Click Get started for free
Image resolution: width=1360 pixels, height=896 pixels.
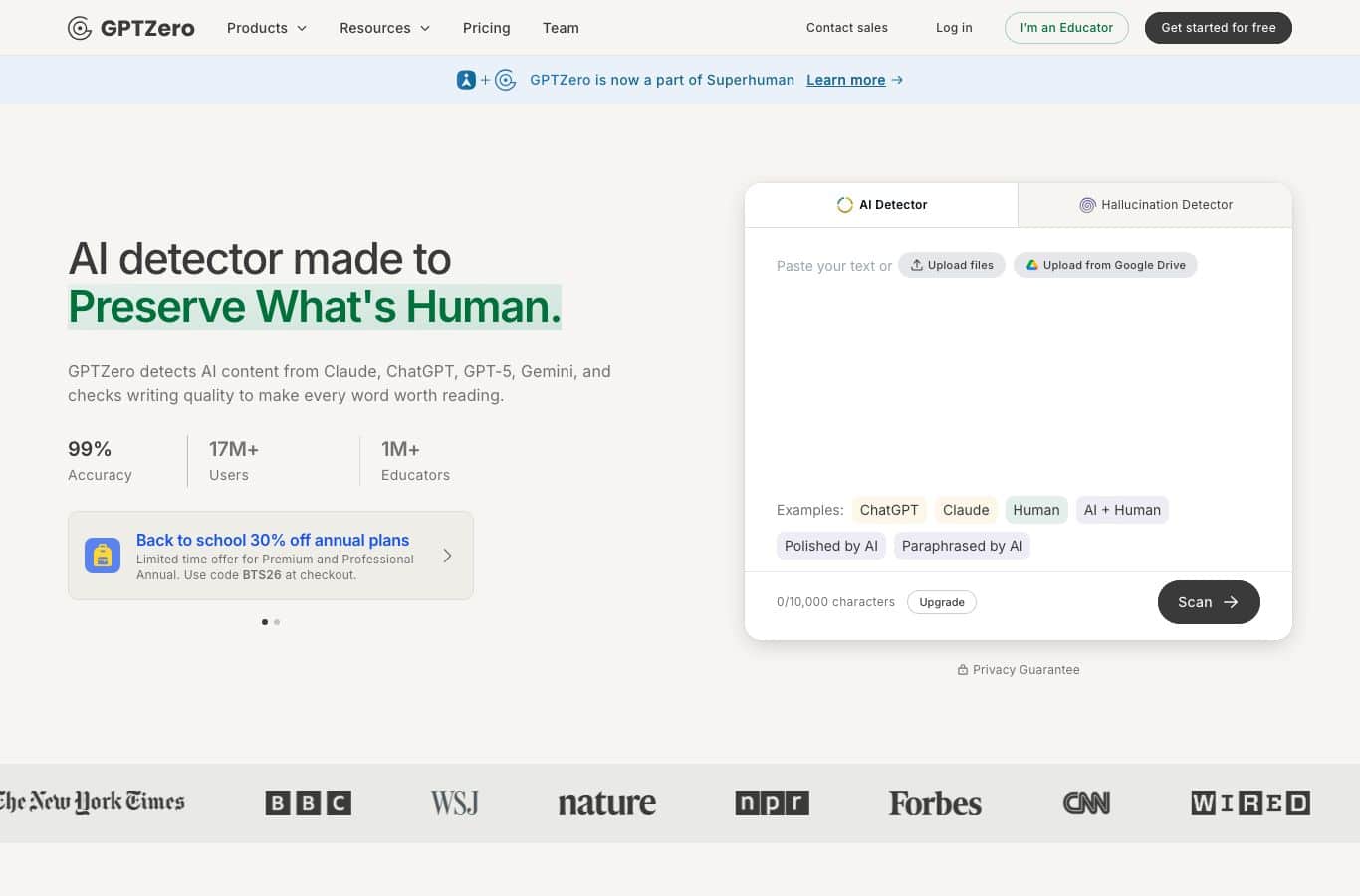coord(1219,28)
